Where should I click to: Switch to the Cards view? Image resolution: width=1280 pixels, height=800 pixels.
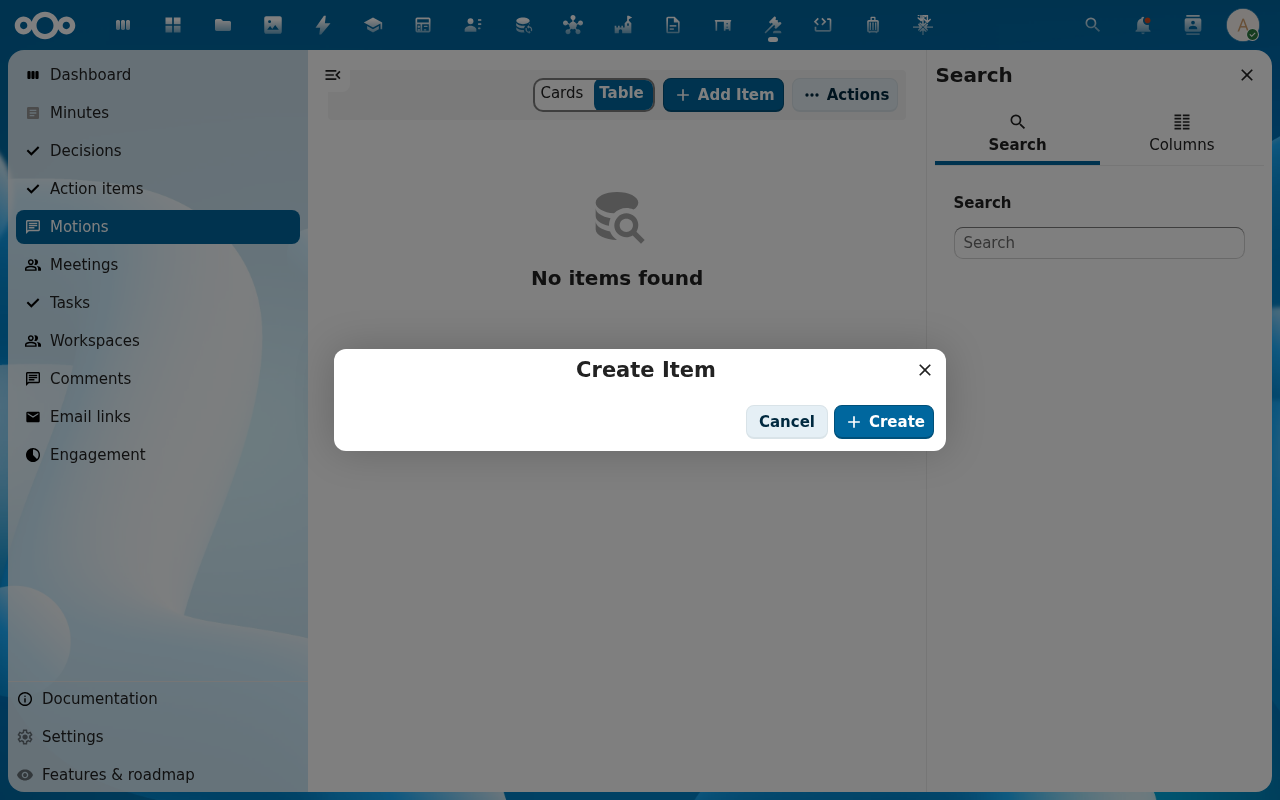tap(562, 93)
